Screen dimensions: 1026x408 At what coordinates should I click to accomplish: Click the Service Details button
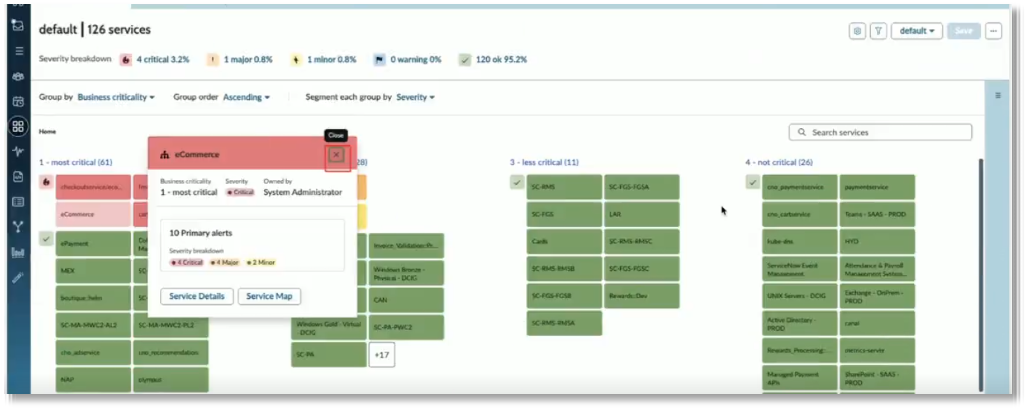tap(197, 296)
